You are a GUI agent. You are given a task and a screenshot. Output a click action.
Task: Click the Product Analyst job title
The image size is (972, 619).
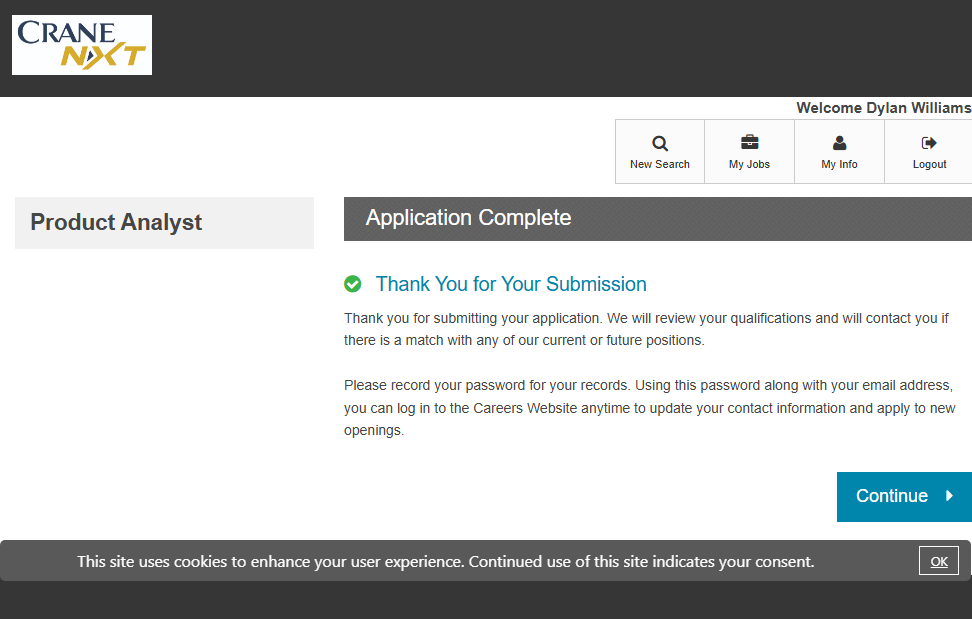pos(116,222)
